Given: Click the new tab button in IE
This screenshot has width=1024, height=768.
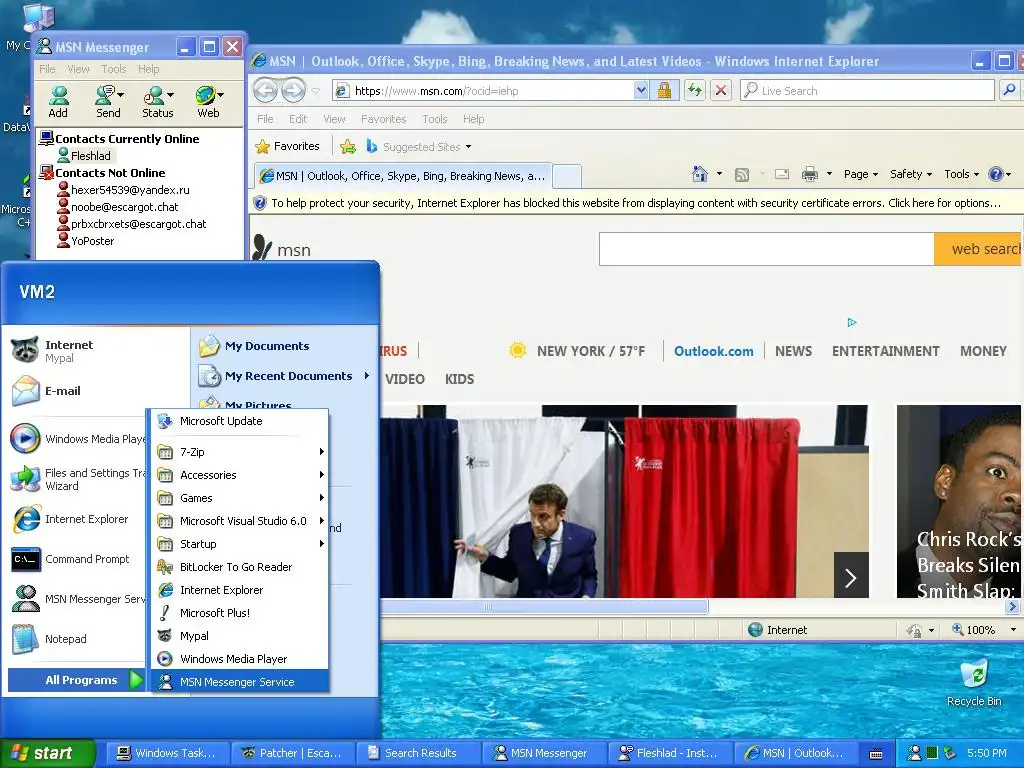Looking at the screenshot, I should click(x=567, y=176).
